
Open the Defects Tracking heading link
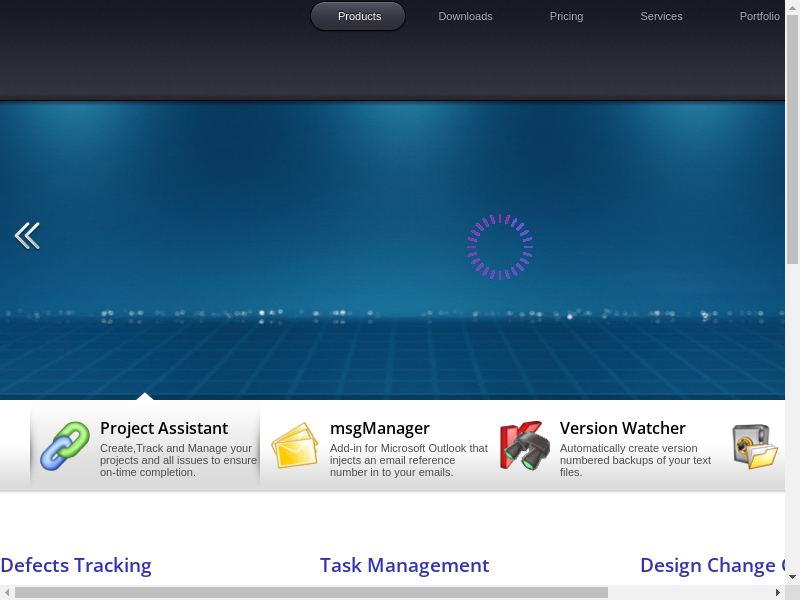[76, 565]
